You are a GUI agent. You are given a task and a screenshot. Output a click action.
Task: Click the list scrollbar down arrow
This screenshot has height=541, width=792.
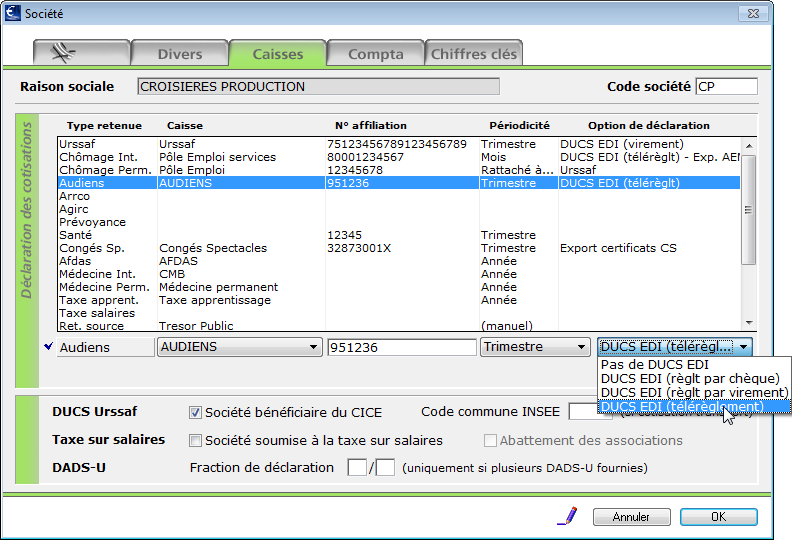point(749,323)
